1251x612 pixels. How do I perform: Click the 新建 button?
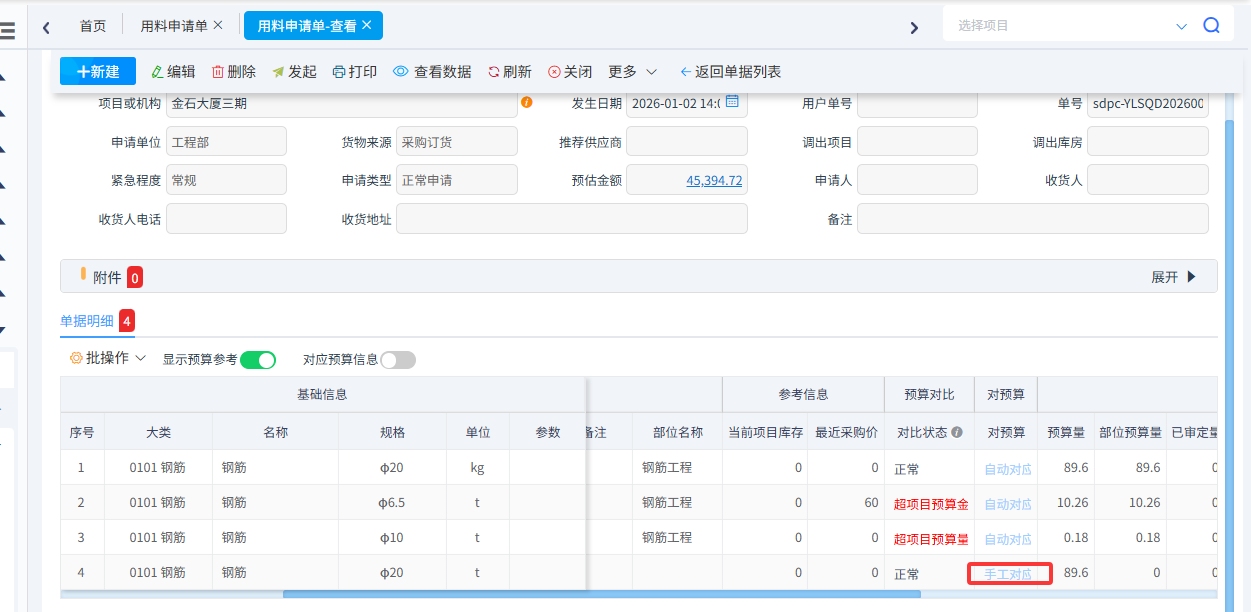click(x=98, y=72)
